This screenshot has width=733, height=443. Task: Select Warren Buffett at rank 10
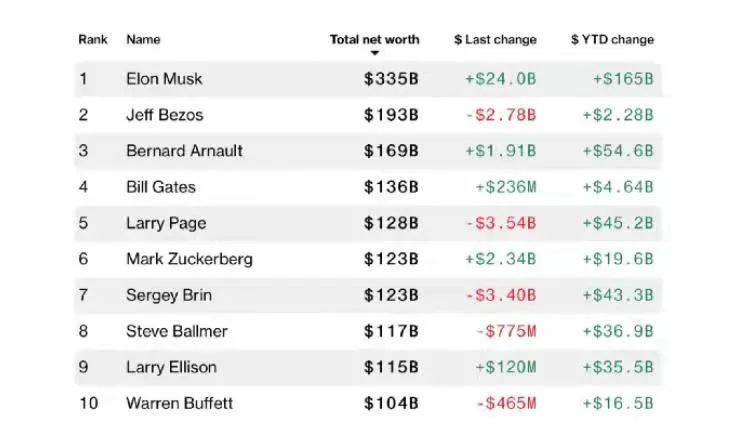(x=179, y=403)
